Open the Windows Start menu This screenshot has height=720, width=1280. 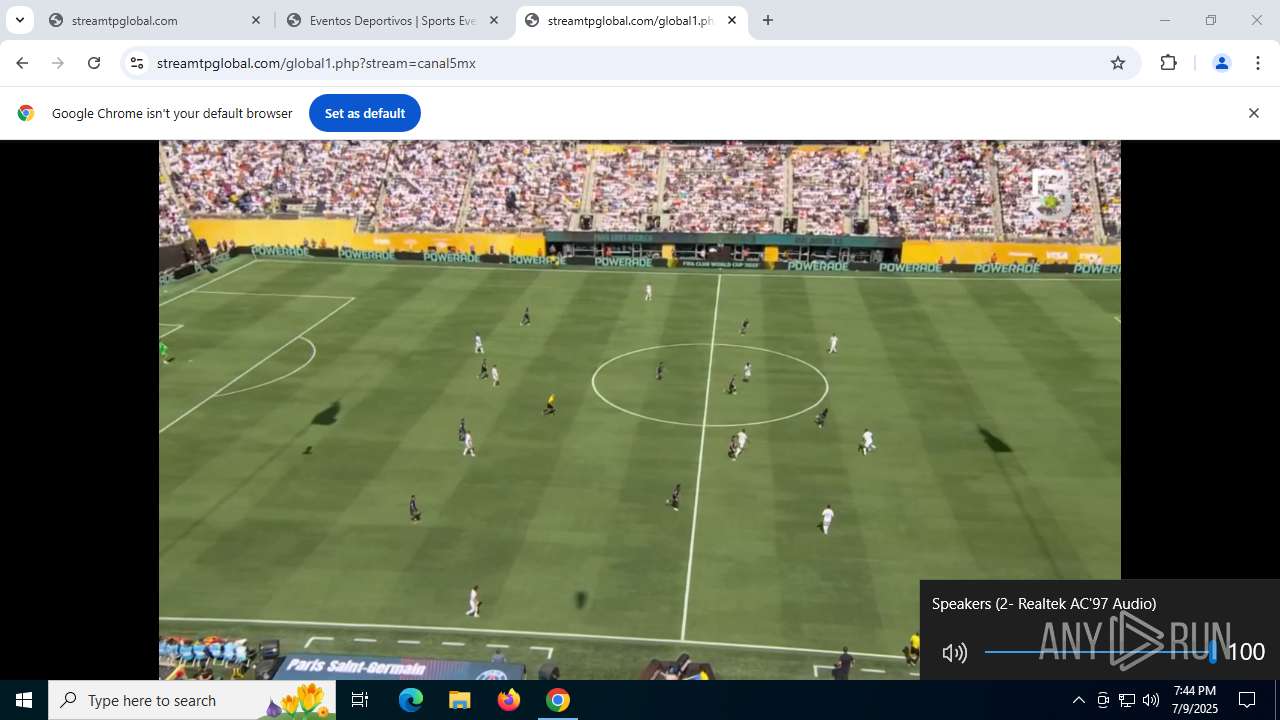click(24, 700)
